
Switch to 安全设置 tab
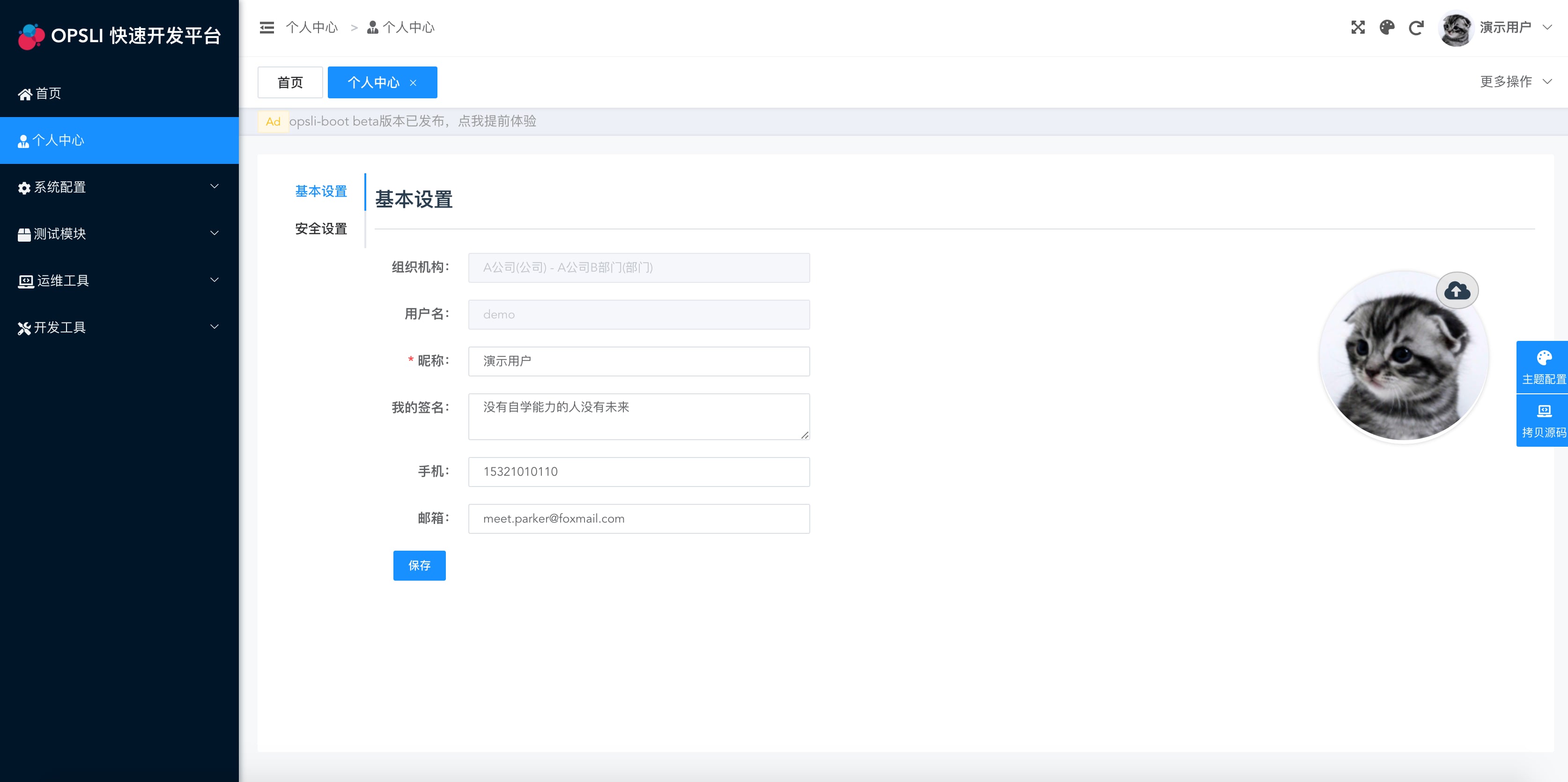tap(321, 229)
